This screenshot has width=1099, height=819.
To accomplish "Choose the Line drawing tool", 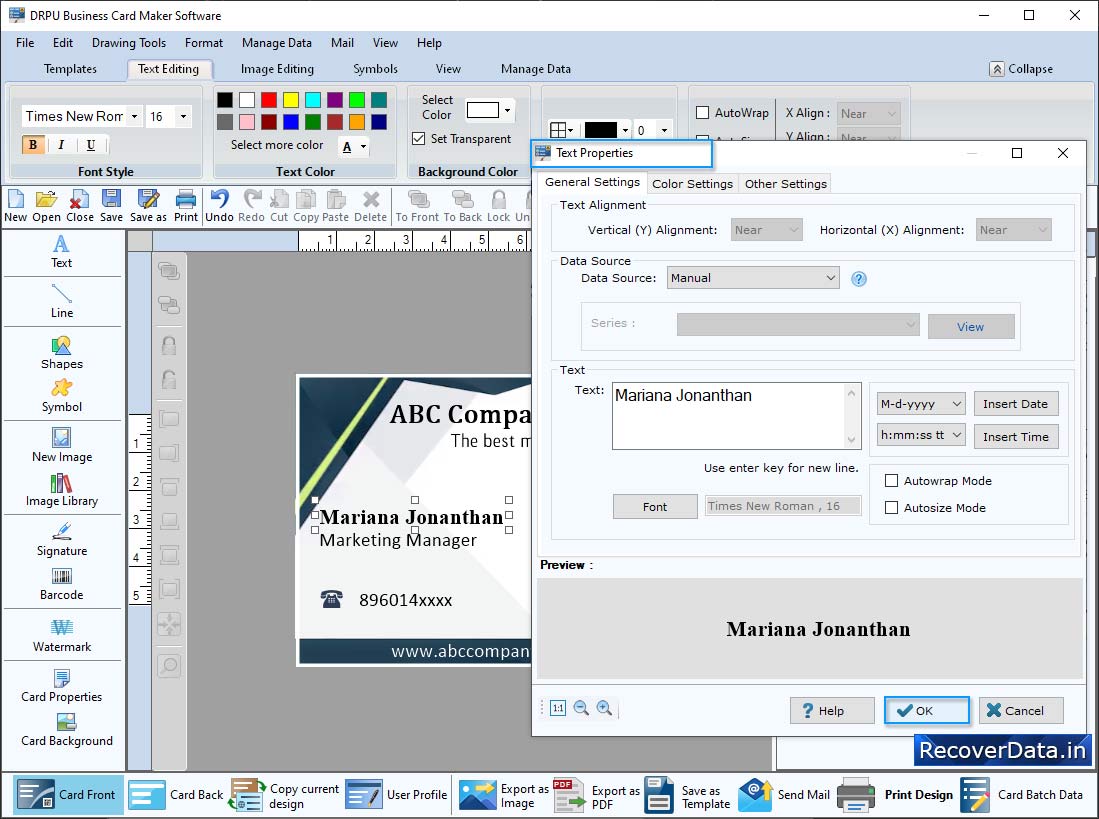I will 62,301.
